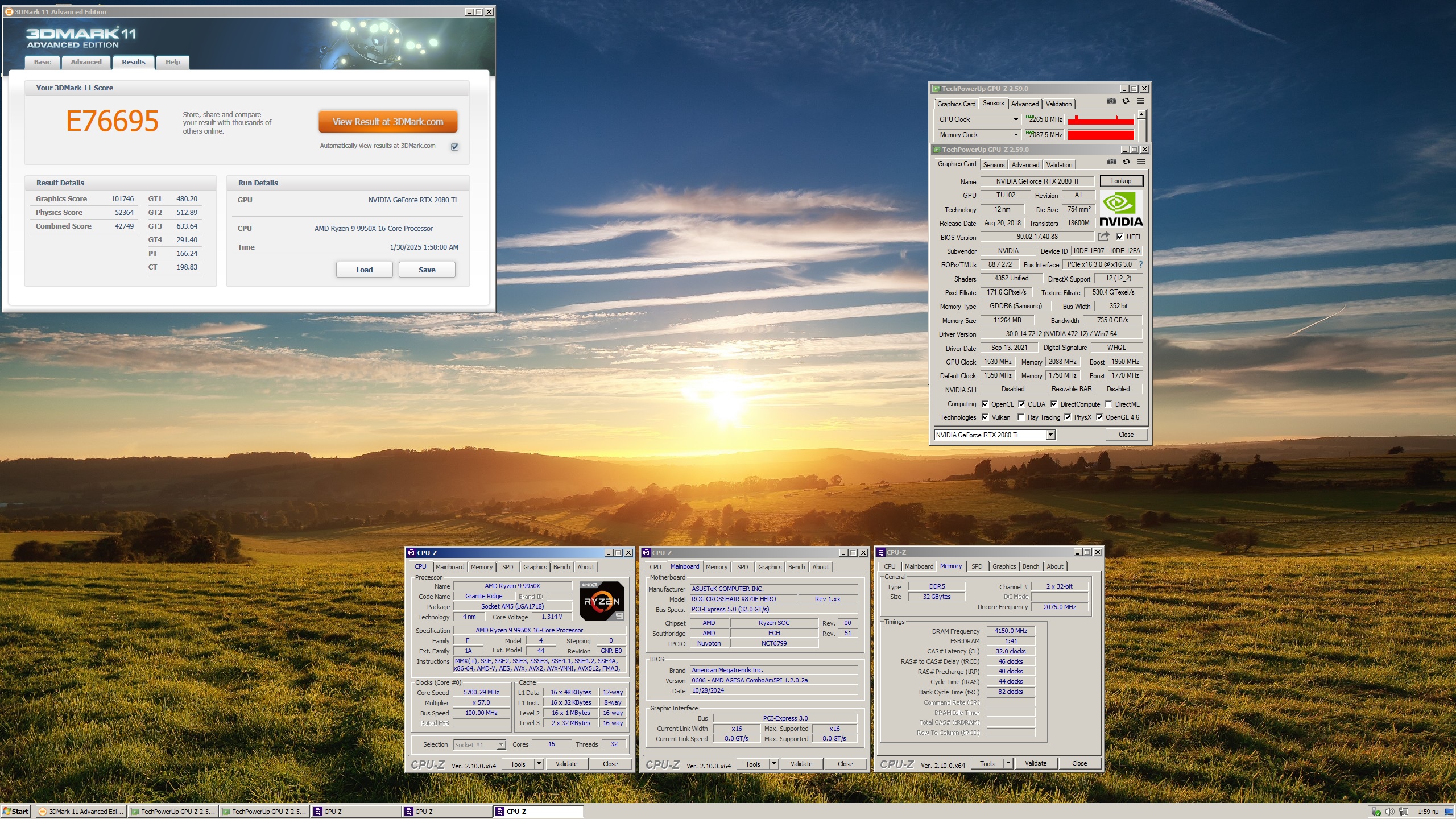This screenshot has width=1456, height=819.
Task: Open Graphics tab in CPU-Z Mainboard window
Action: click(770, 567)
